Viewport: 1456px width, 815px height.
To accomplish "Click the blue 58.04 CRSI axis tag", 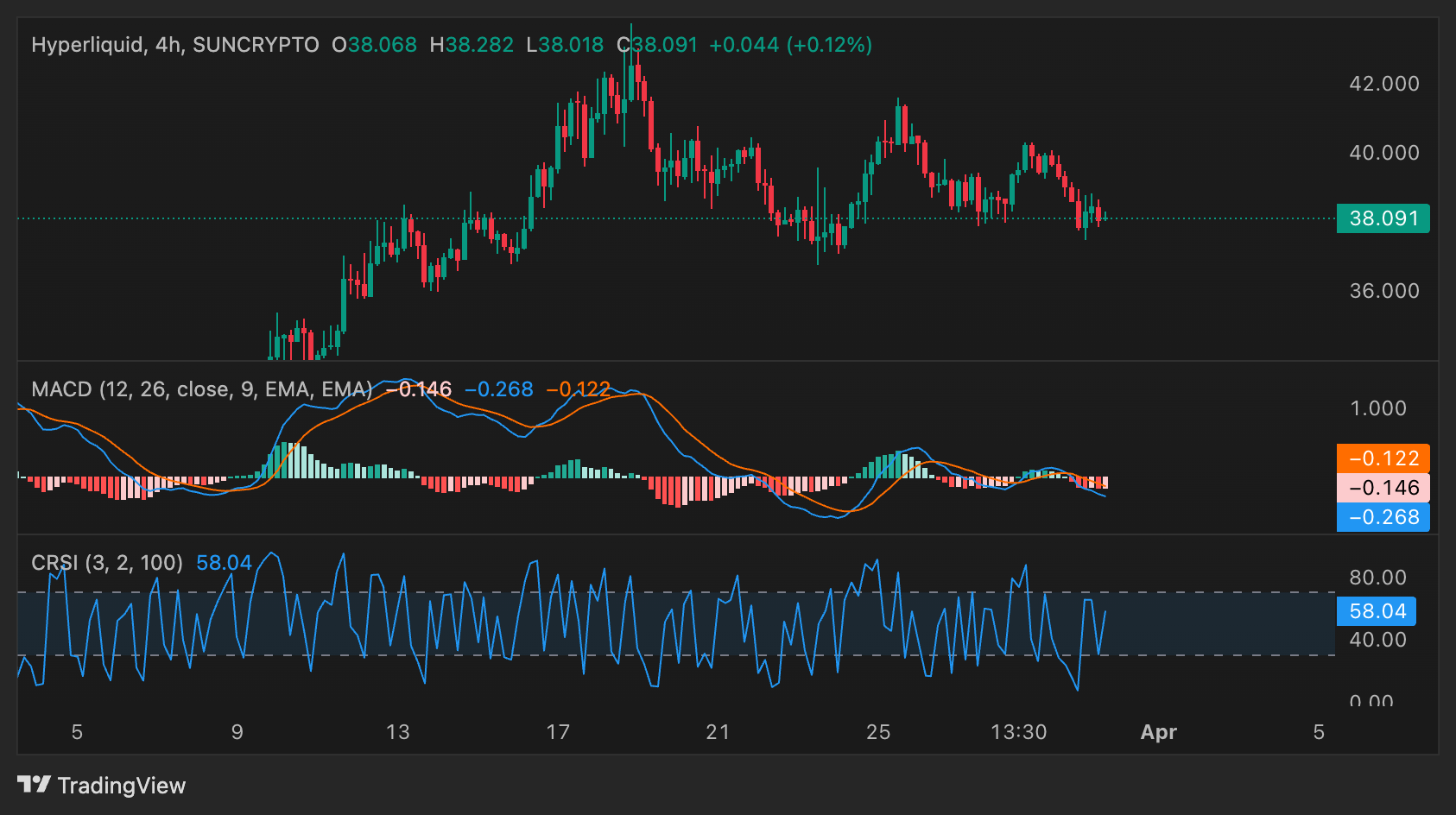I will pyautogui.click(x=1377, y=611).
